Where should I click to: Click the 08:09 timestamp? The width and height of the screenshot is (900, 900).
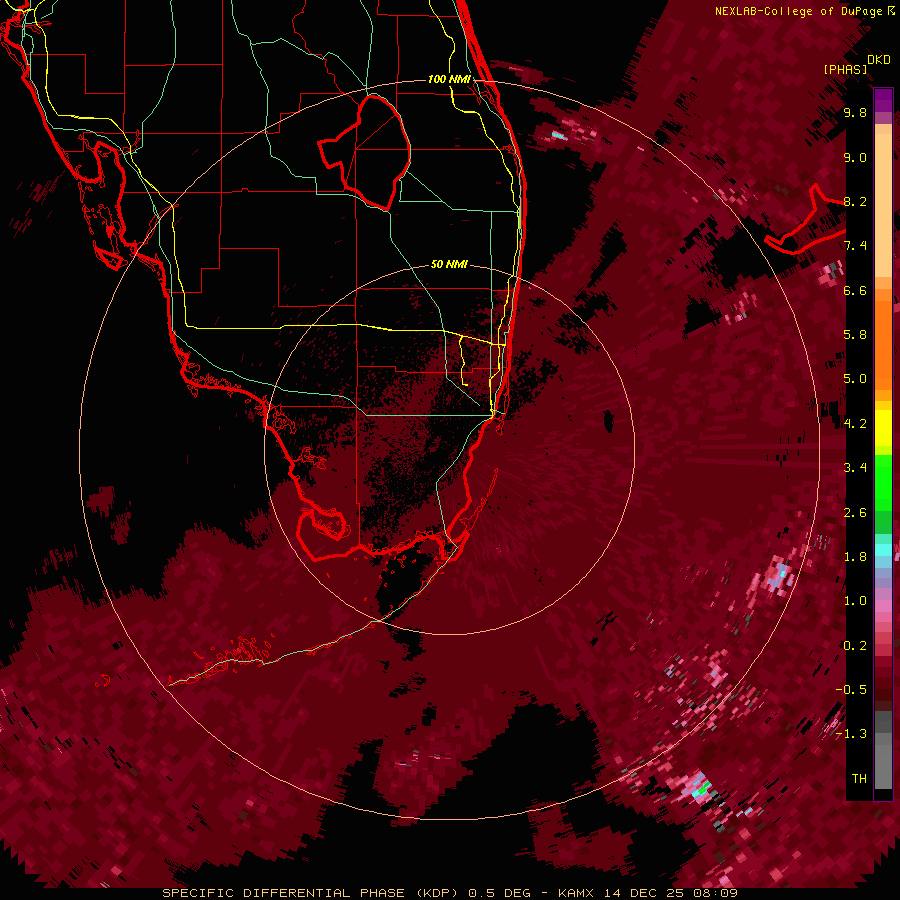[715, 893]
